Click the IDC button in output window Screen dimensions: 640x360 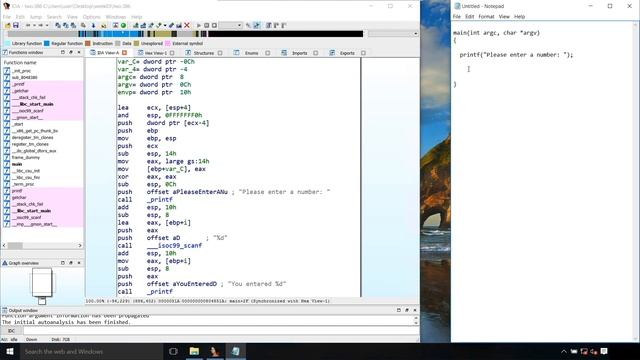[x=11, y=331]
